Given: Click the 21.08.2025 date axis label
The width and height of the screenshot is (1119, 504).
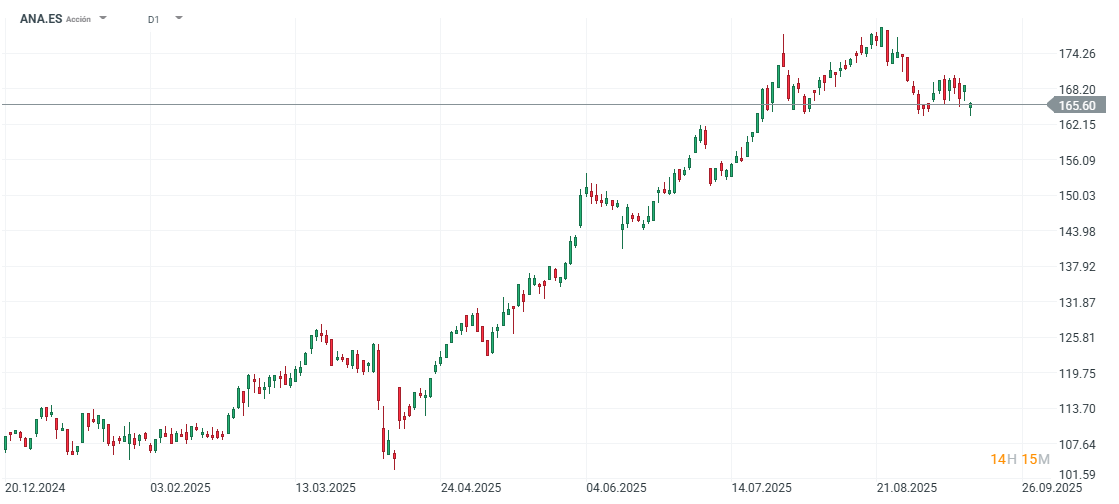Looking at the screenshot, I should pyautogui.click(x=906, y=488).
